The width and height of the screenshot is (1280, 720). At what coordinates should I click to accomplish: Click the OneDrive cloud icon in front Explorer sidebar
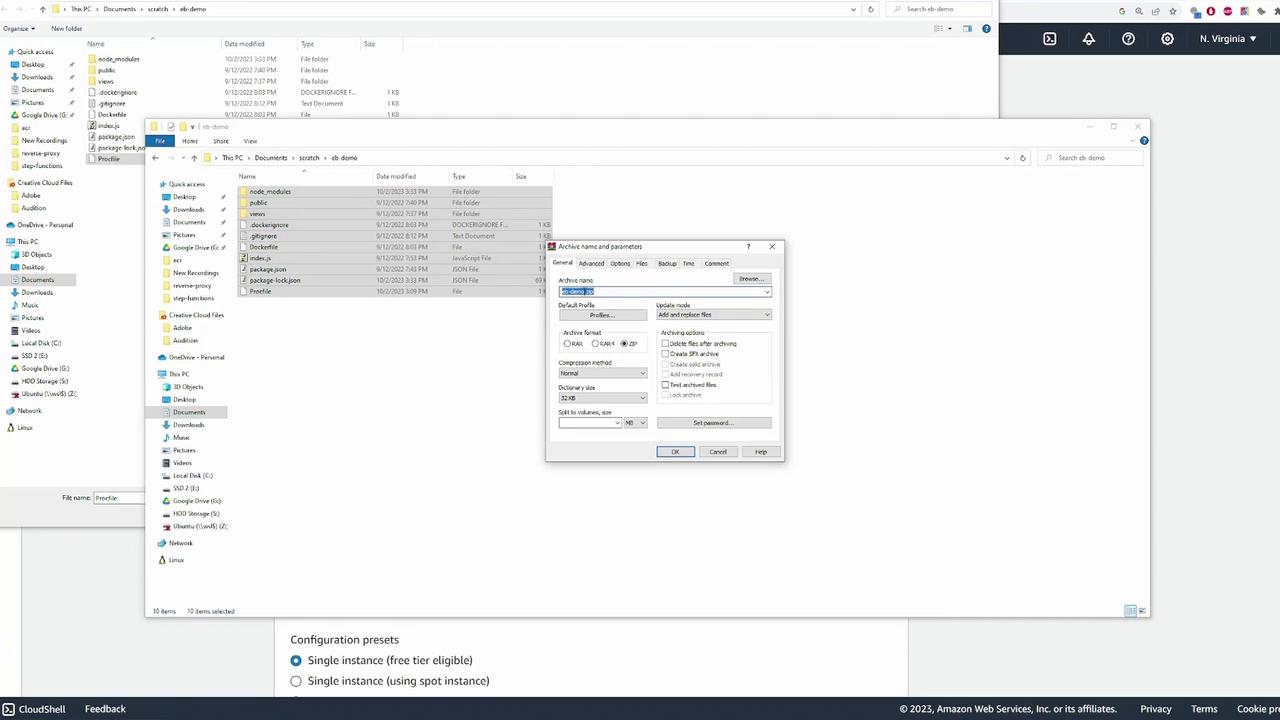162,357
